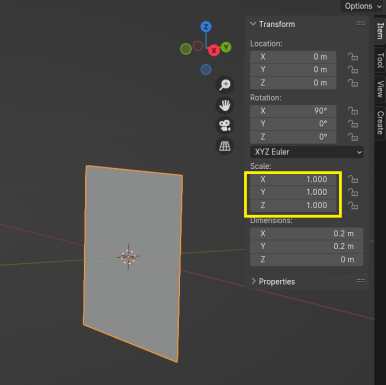
Task: Click the Rotation X field 90°
Action: [x=293, y=111]
